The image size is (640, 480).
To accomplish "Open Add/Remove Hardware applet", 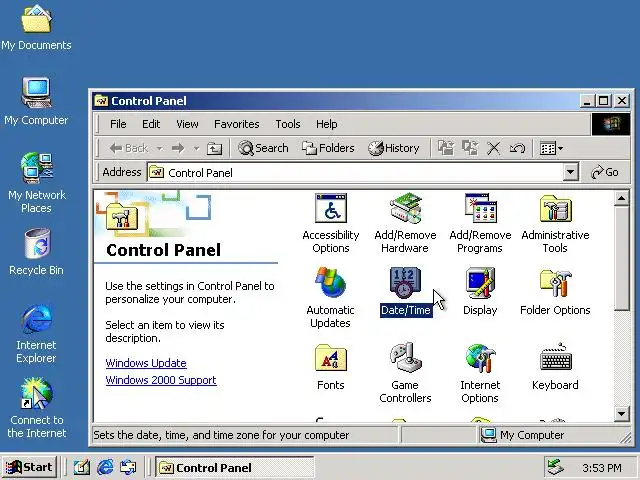I will pos(405,223).
